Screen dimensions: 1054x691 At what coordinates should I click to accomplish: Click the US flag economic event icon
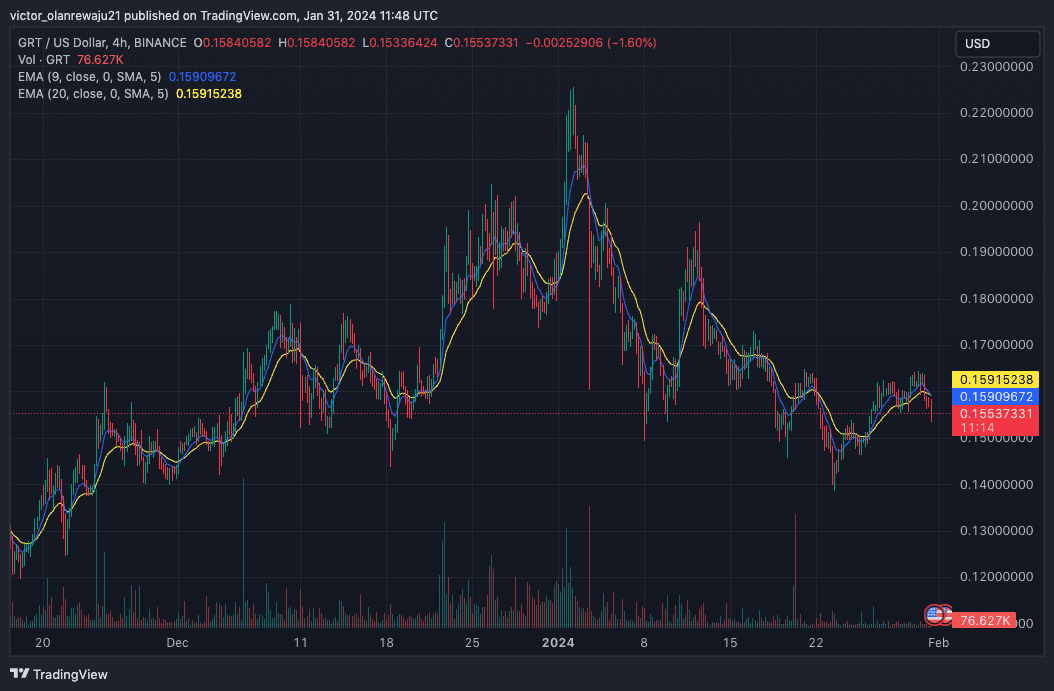pyautogui.click(x=934, y=614)
